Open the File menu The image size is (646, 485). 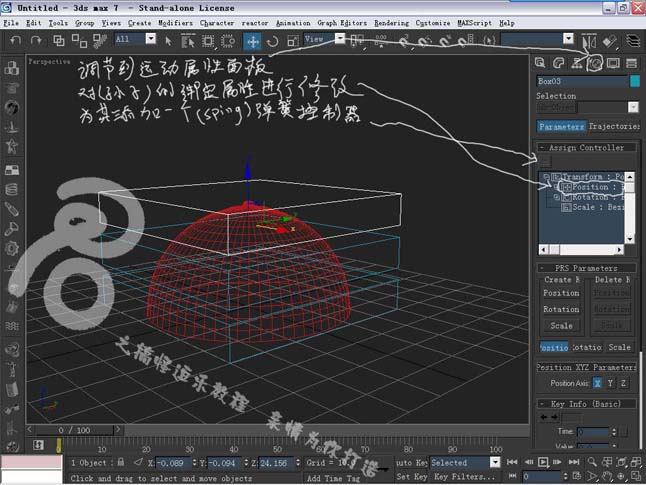tap(11, 23)
